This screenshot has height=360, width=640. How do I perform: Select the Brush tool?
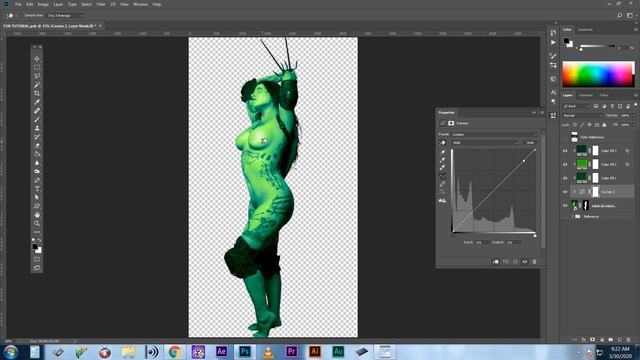tap(37, 119)
